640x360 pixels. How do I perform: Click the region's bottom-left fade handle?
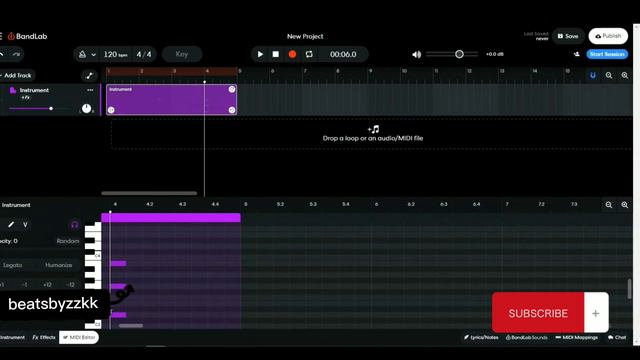point(111,110)
